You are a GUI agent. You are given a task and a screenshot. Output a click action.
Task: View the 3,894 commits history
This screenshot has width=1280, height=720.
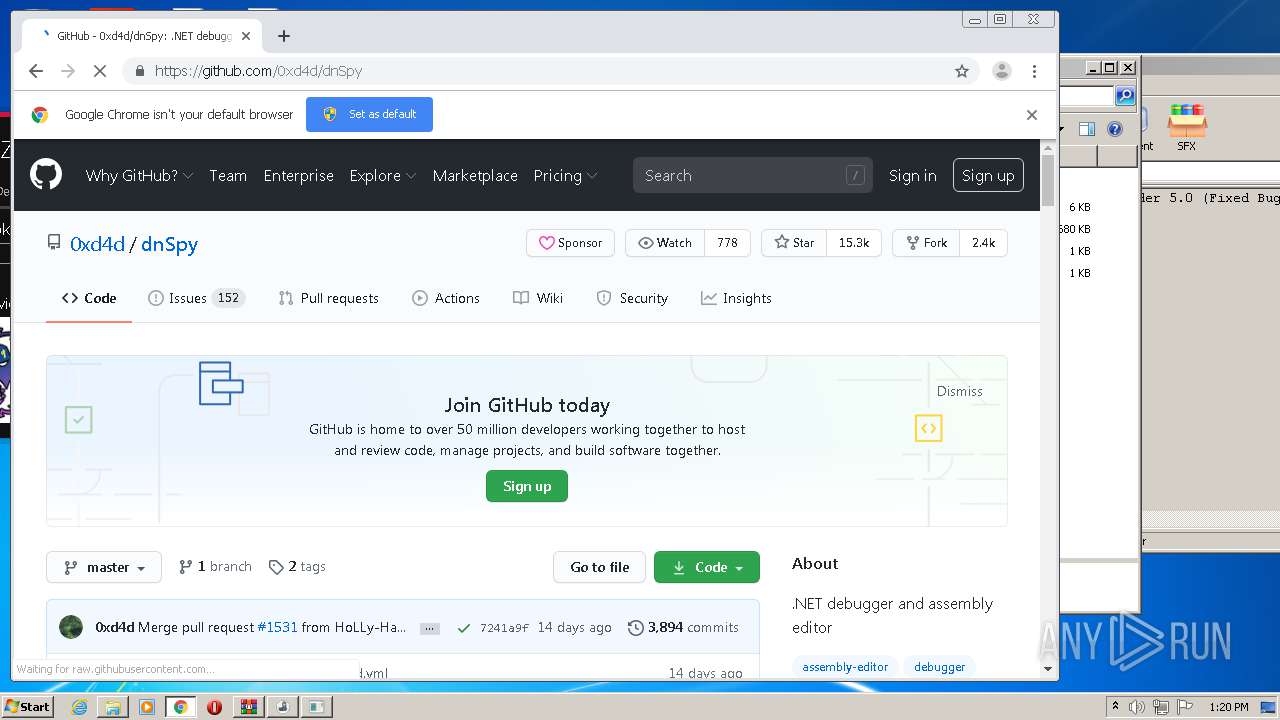683,627
